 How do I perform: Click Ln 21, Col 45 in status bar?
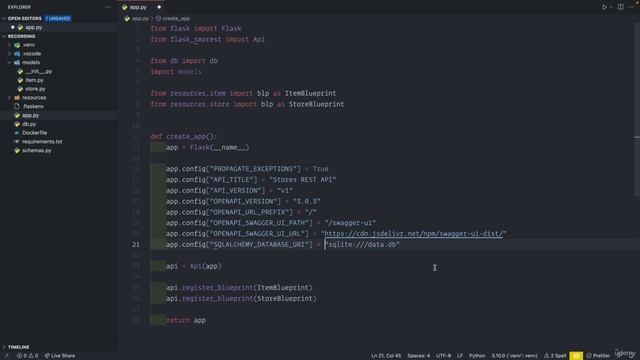[x=386, y=356]
